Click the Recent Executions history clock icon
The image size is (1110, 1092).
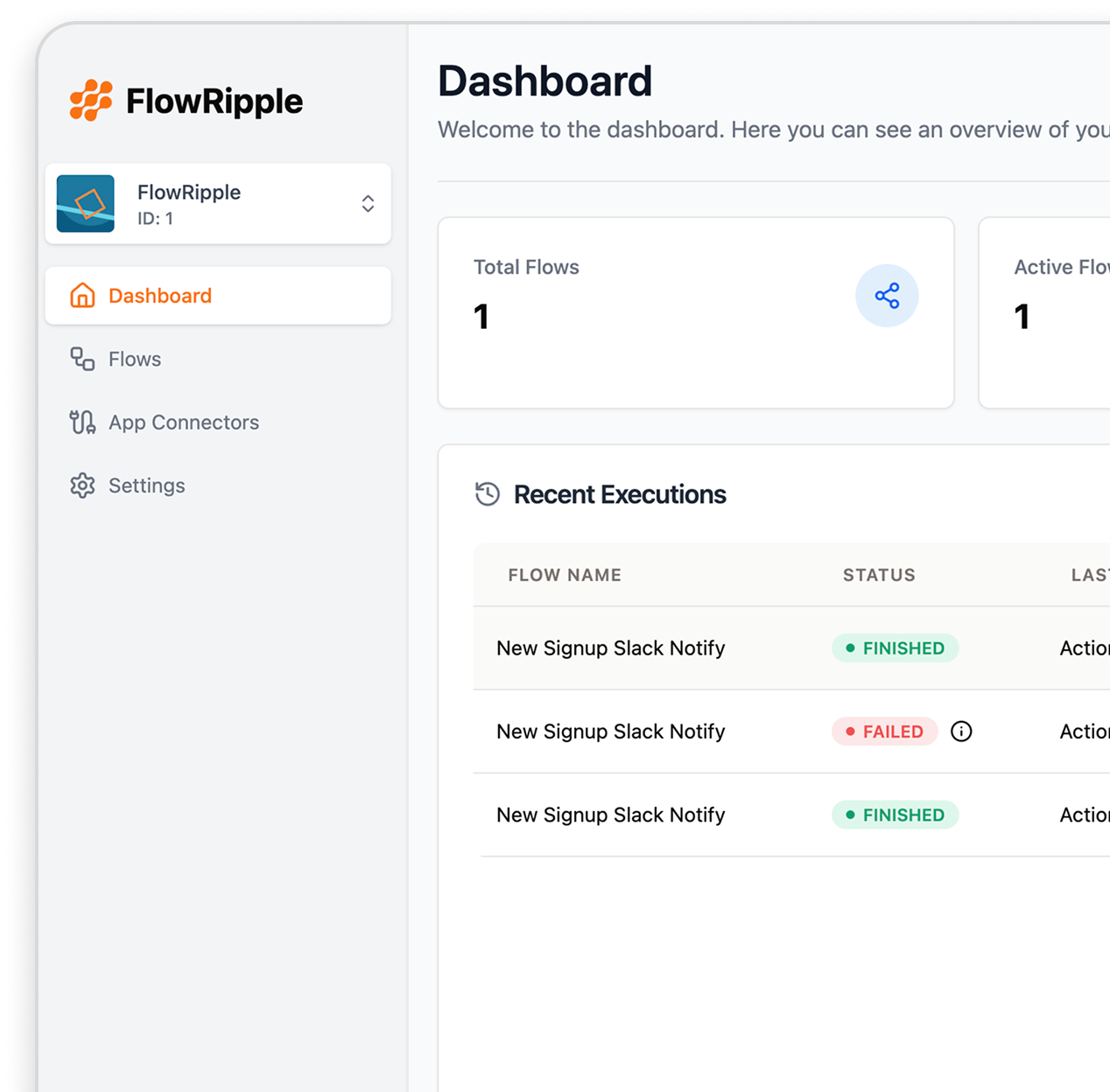pyautogui.click(x=488, y=493)
